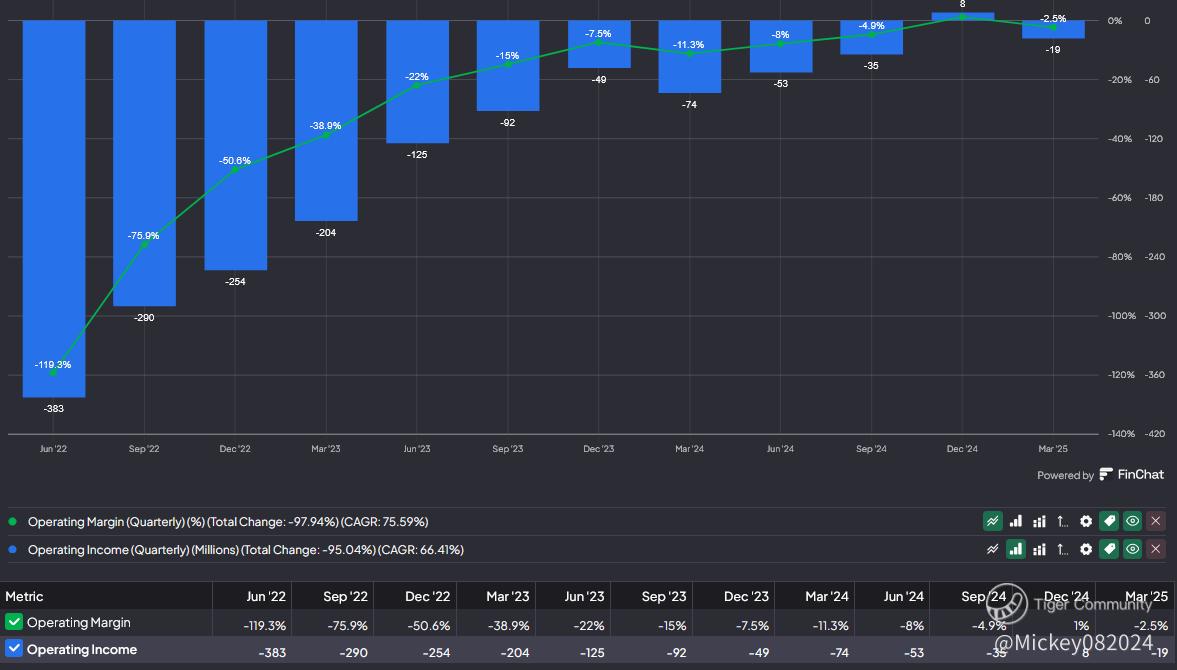Image resolution: width=1177 pixels, height=670 pixels.
Task: Set Operating Income to stacked bar chart
Action: click(1039, 549)
